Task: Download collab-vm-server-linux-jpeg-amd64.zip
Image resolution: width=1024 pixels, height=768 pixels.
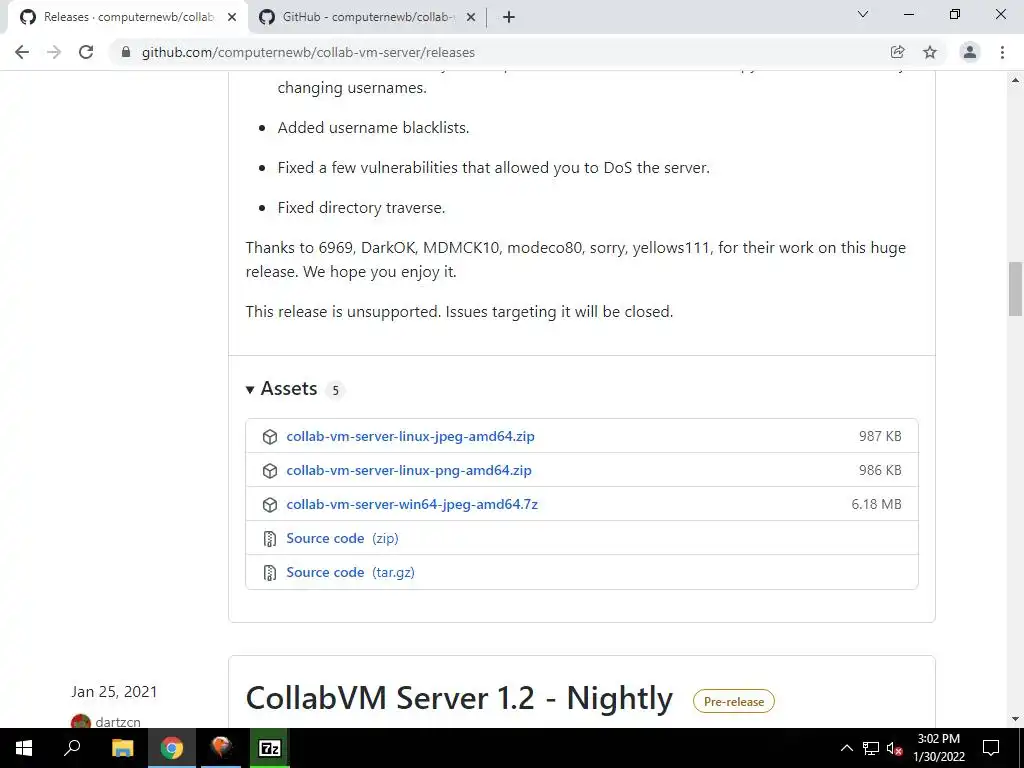Action: [410, 436]
